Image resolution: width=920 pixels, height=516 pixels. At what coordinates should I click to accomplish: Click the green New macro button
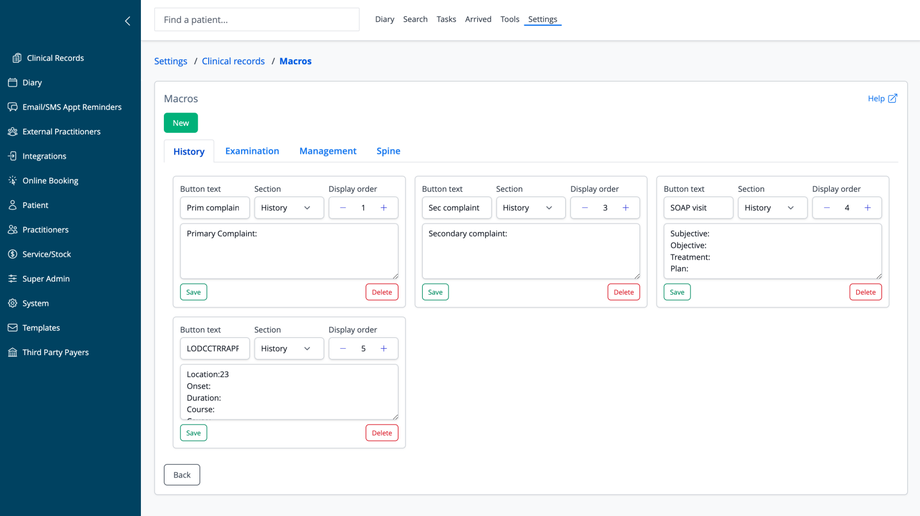pos(181,123)
